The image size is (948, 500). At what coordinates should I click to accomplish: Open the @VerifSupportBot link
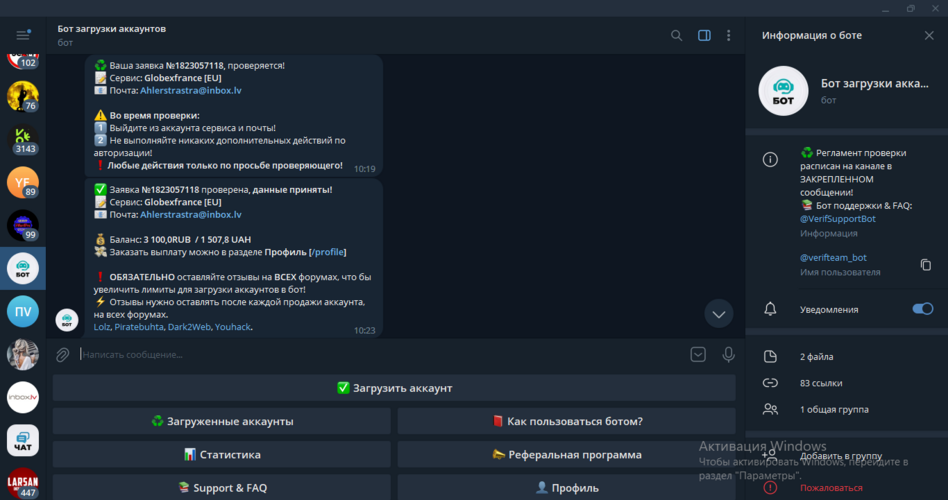pos(837,219)
